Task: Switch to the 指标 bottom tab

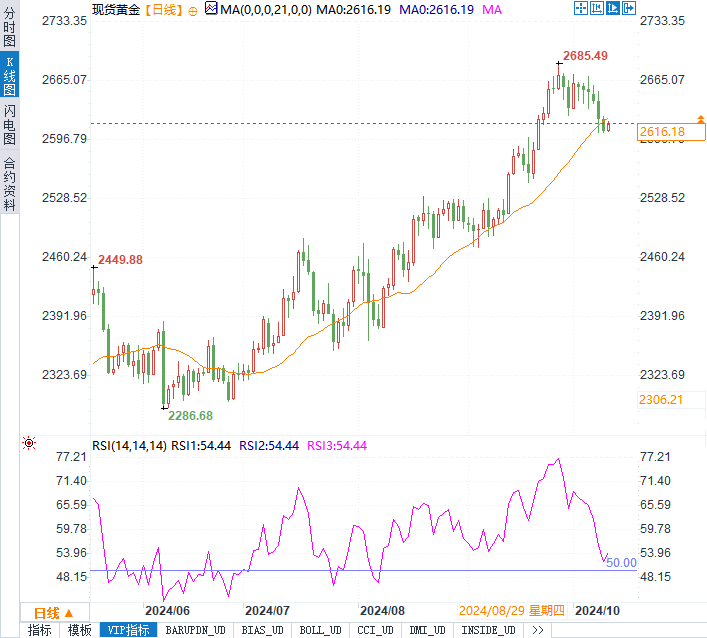Action: (x=40, y=630)
